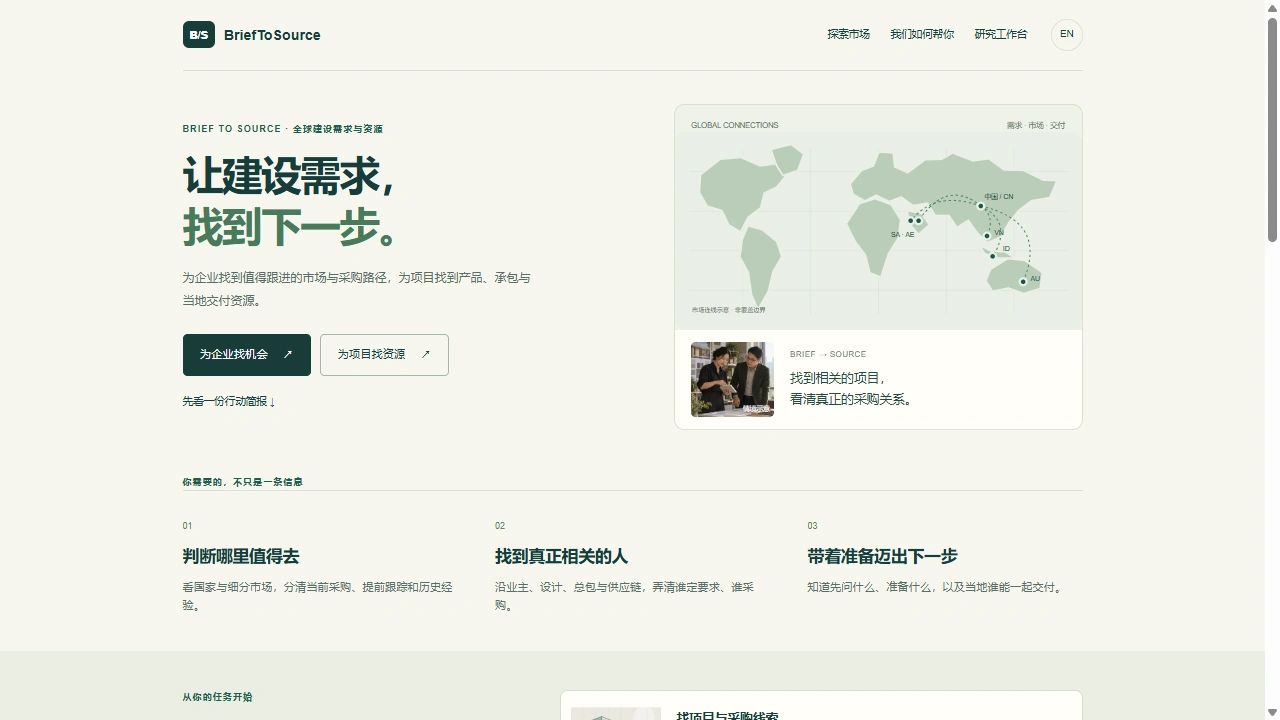Screen dimensions: 1280x720
Task: Click the arrow icon in 为项目找资源
Action: (425, 354)
